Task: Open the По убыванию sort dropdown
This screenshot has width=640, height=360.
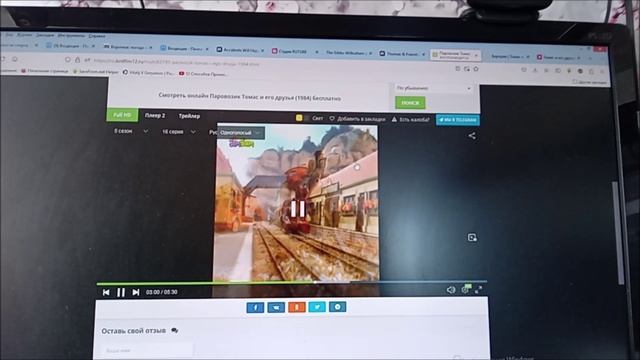Action: point(433,88)
